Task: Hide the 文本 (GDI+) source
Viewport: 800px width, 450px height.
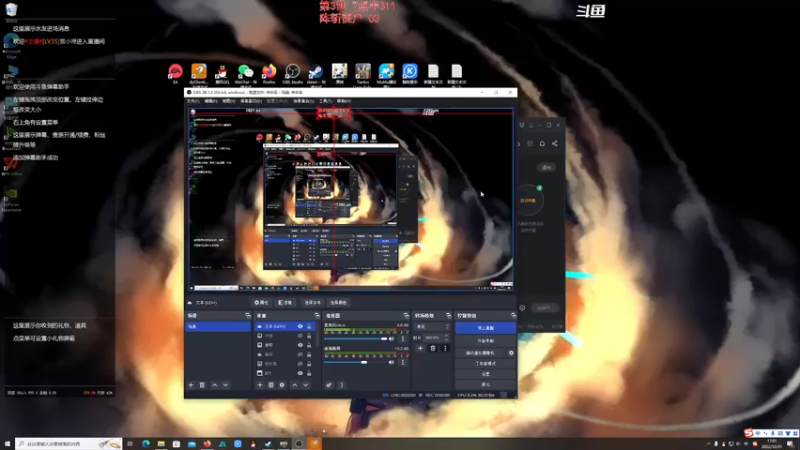Action: pyautogui.click(x=300, y=327)
